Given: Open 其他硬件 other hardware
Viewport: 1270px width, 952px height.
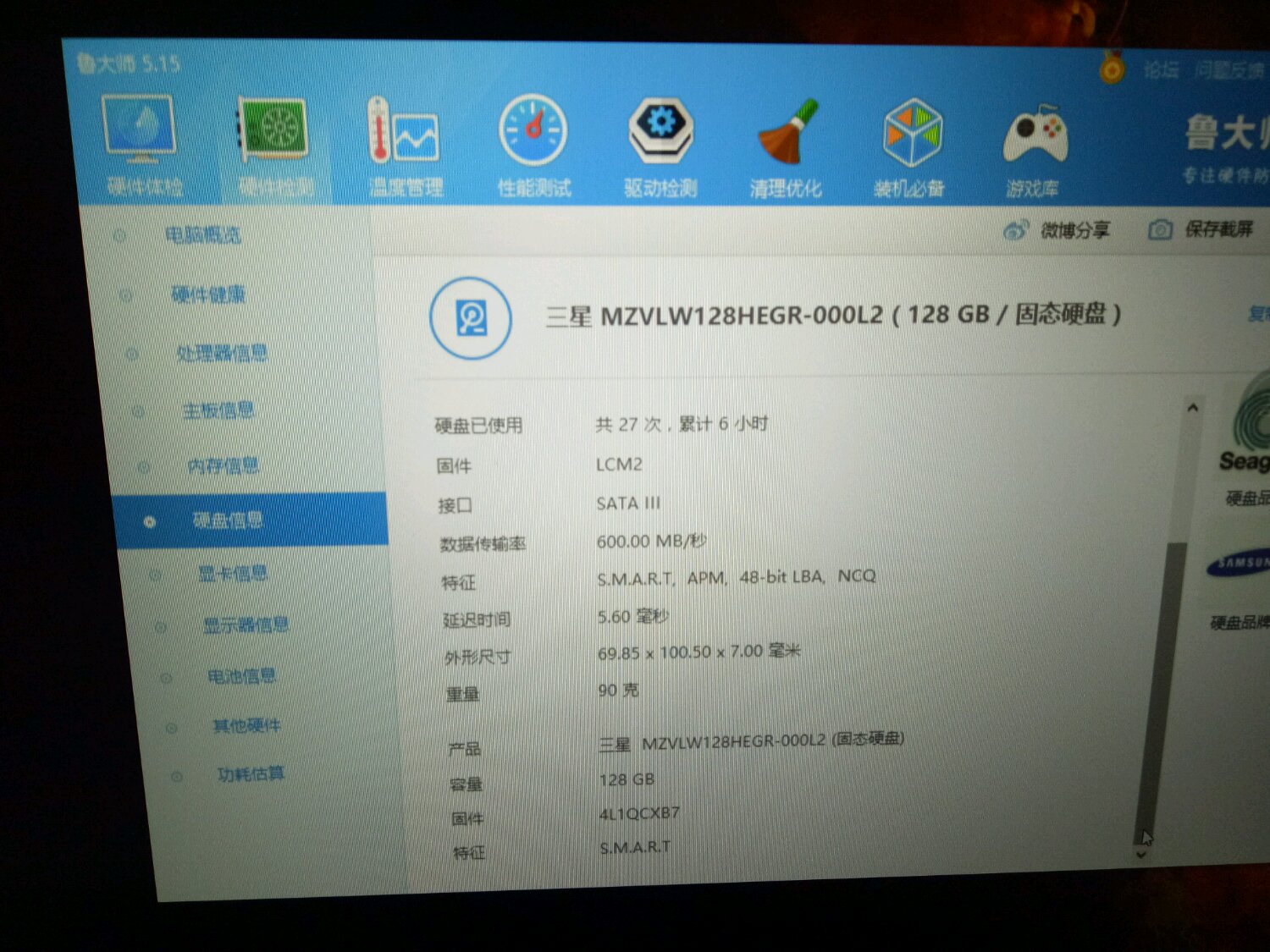Looking at the screenshot, I should (x=247, y=725).
